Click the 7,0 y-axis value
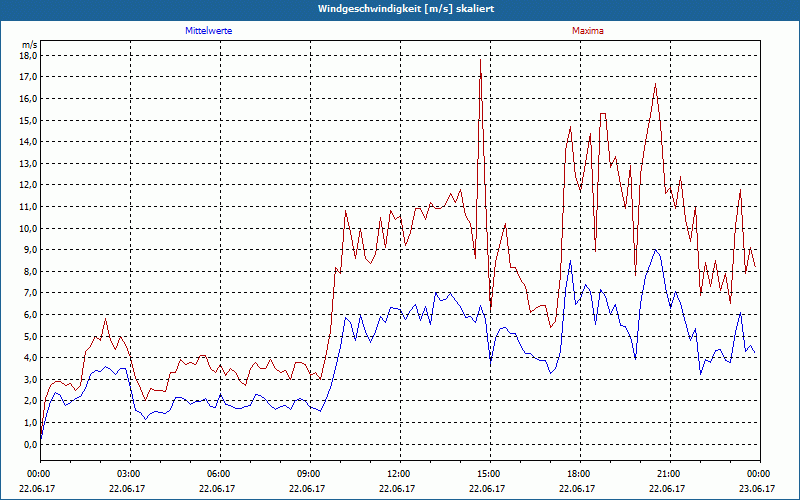Image resolution: width=800 pixels, height=500 pixels. click(x=31, y=293)
